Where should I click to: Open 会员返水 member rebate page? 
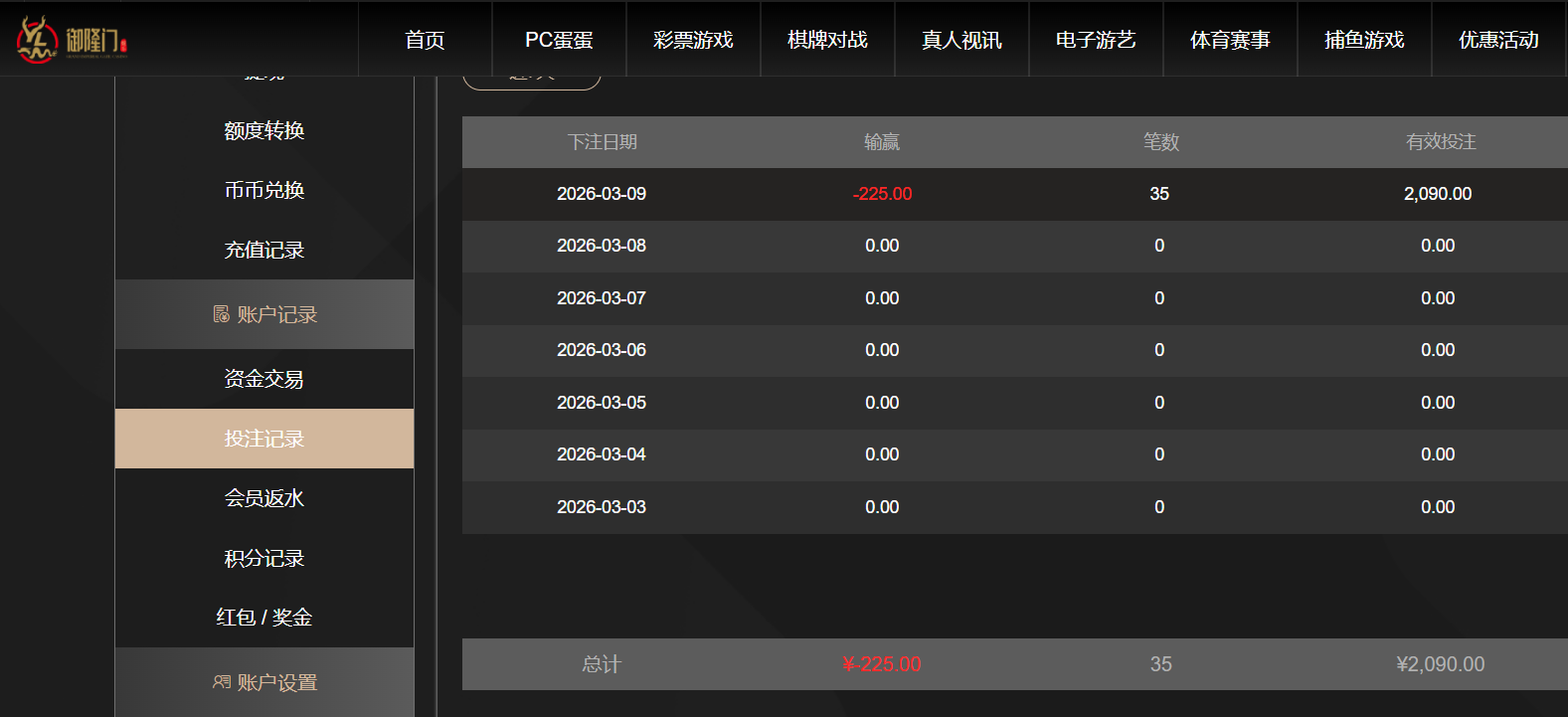pyautogui.click(x=263, y=498)
